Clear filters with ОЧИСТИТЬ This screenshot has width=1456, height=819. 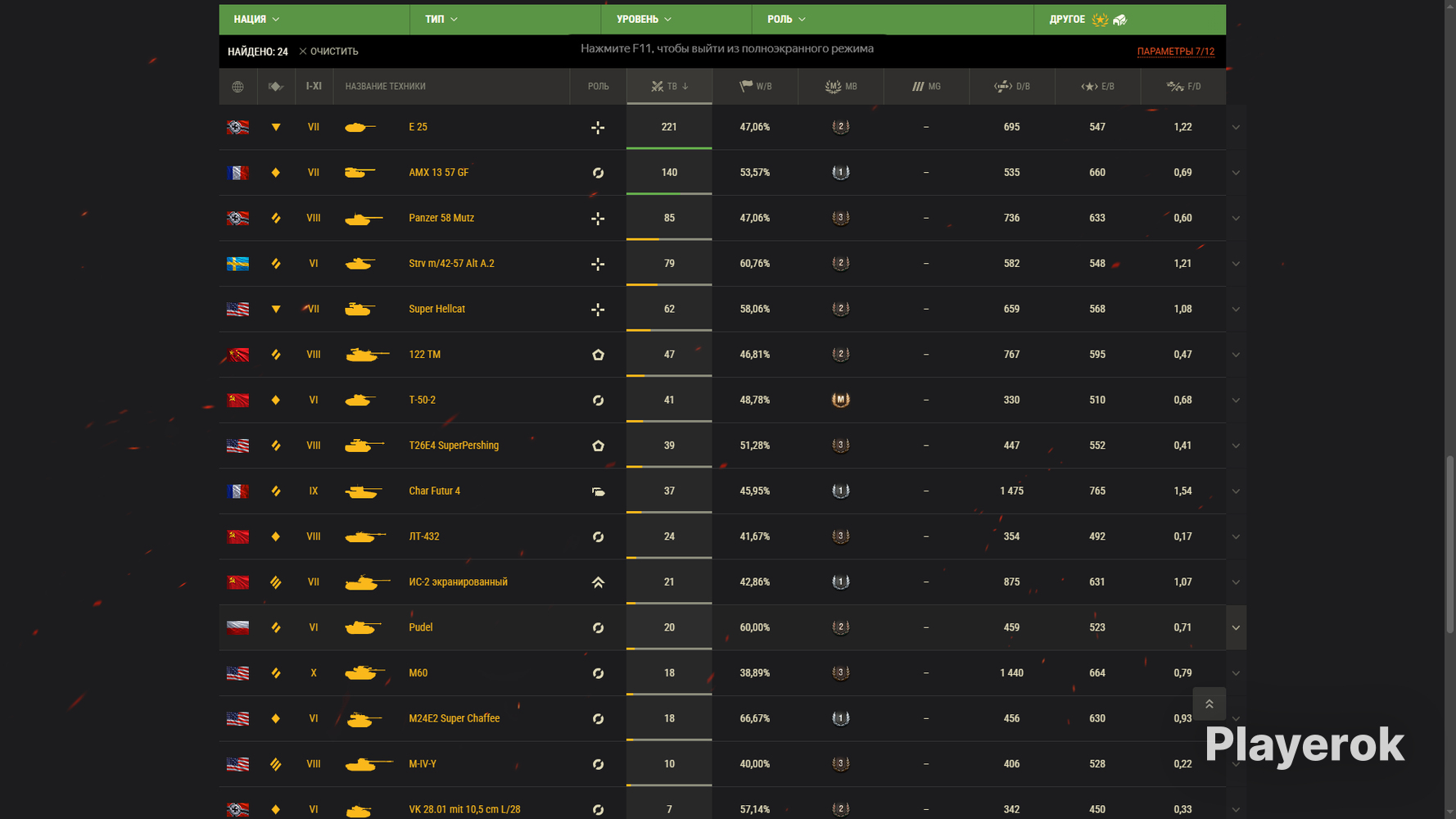click(328, 52)
